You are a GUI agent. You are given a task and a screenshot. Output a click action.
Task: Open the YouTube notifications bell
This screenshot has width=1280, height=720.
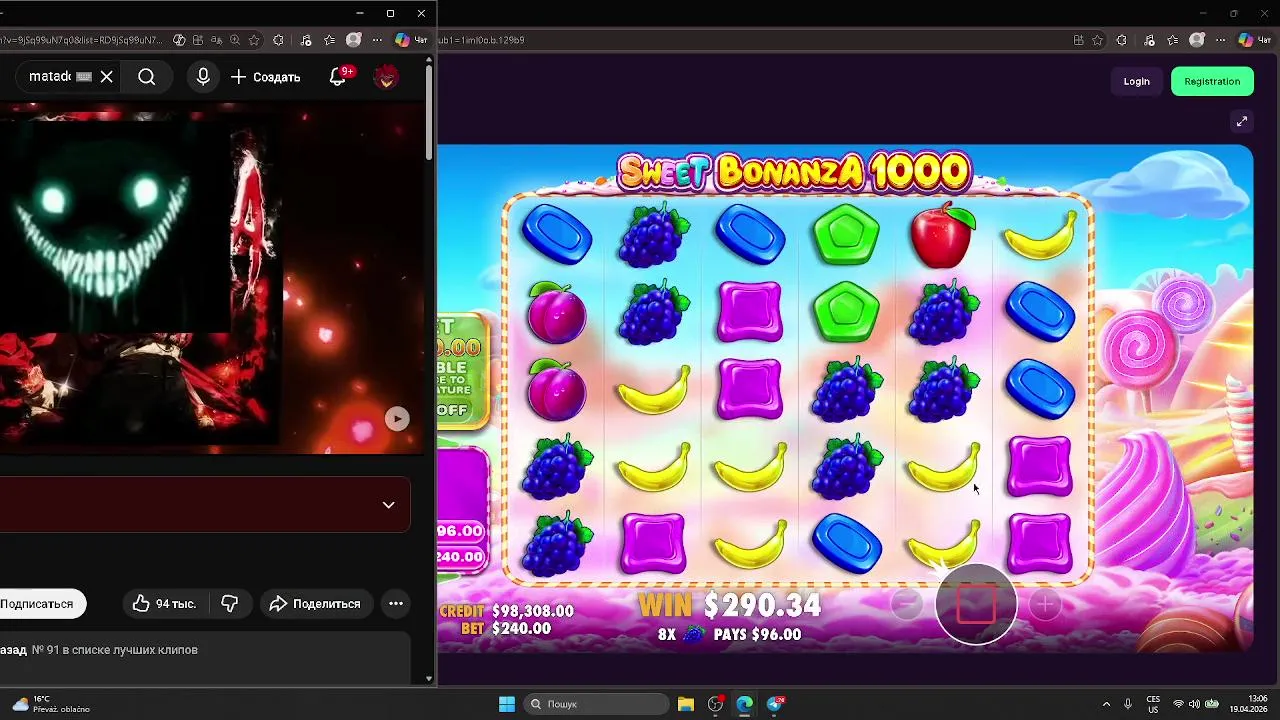(338, 77)
